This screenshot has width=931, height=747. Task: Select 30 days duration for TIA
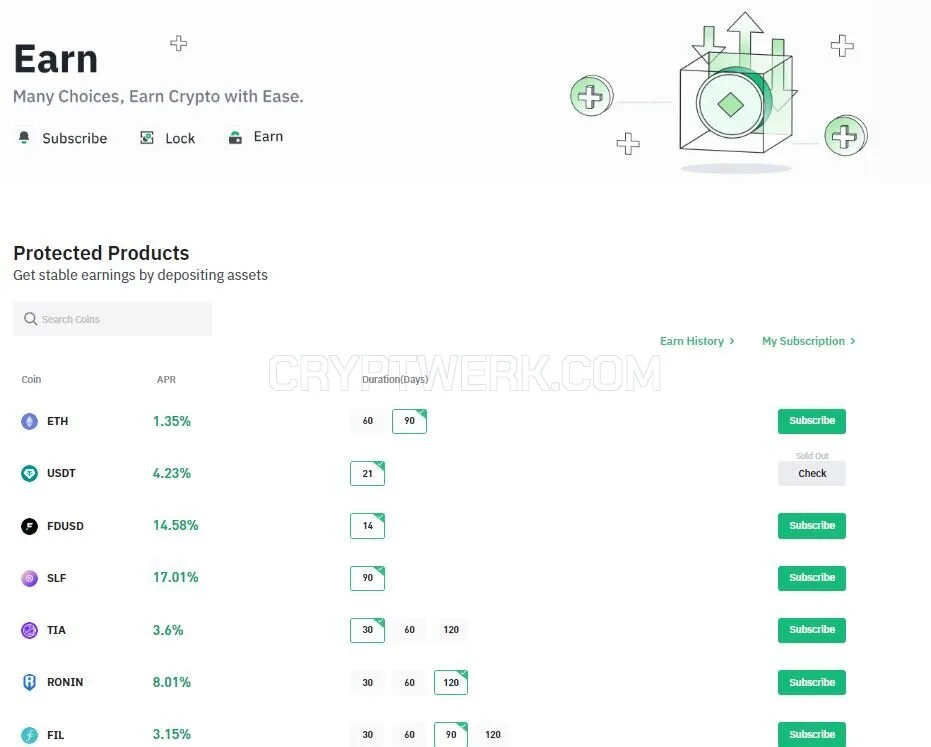368,630
